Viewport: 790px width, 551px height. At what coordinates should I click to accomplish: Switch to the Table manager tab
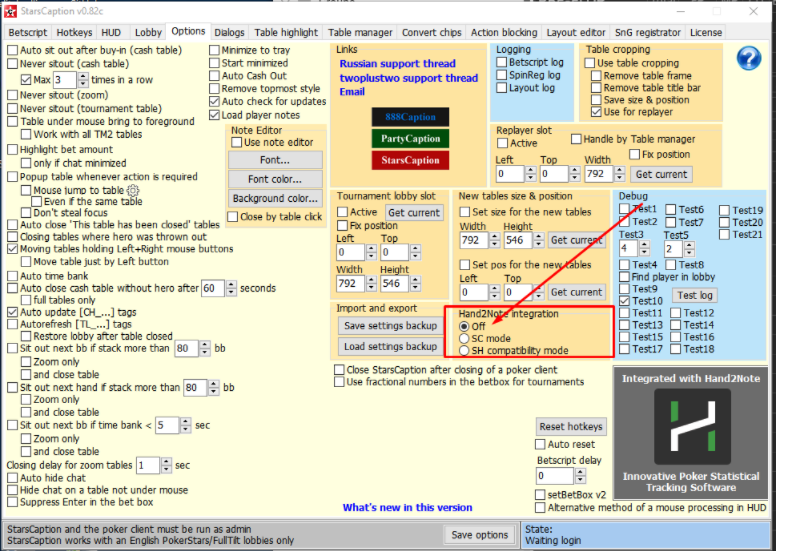click(x=360, y=33)
